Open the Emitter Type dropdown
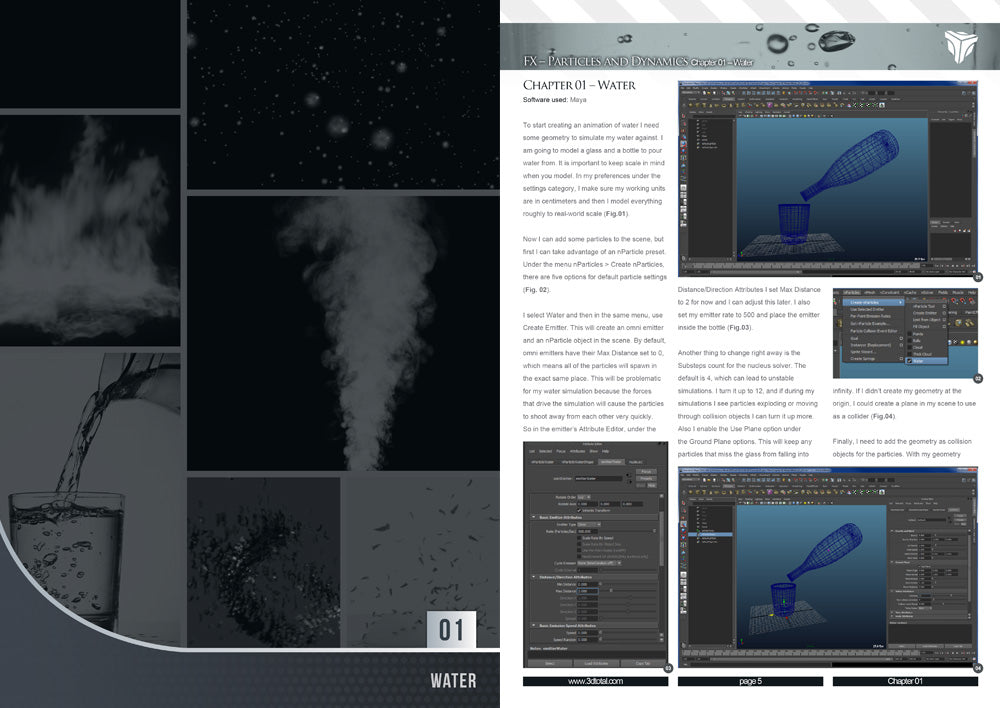The height and width of the screenshot is (708, 1000). 590,523
